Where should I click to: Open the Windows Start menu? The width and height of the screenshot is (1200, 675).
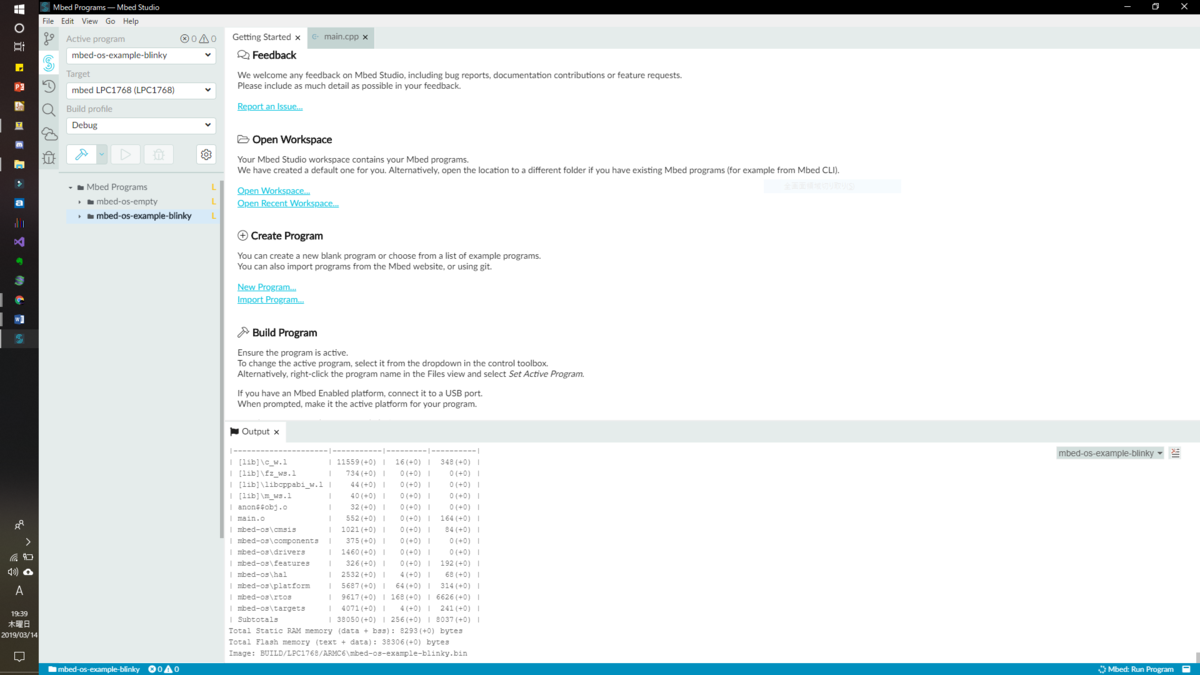point(19,8)
